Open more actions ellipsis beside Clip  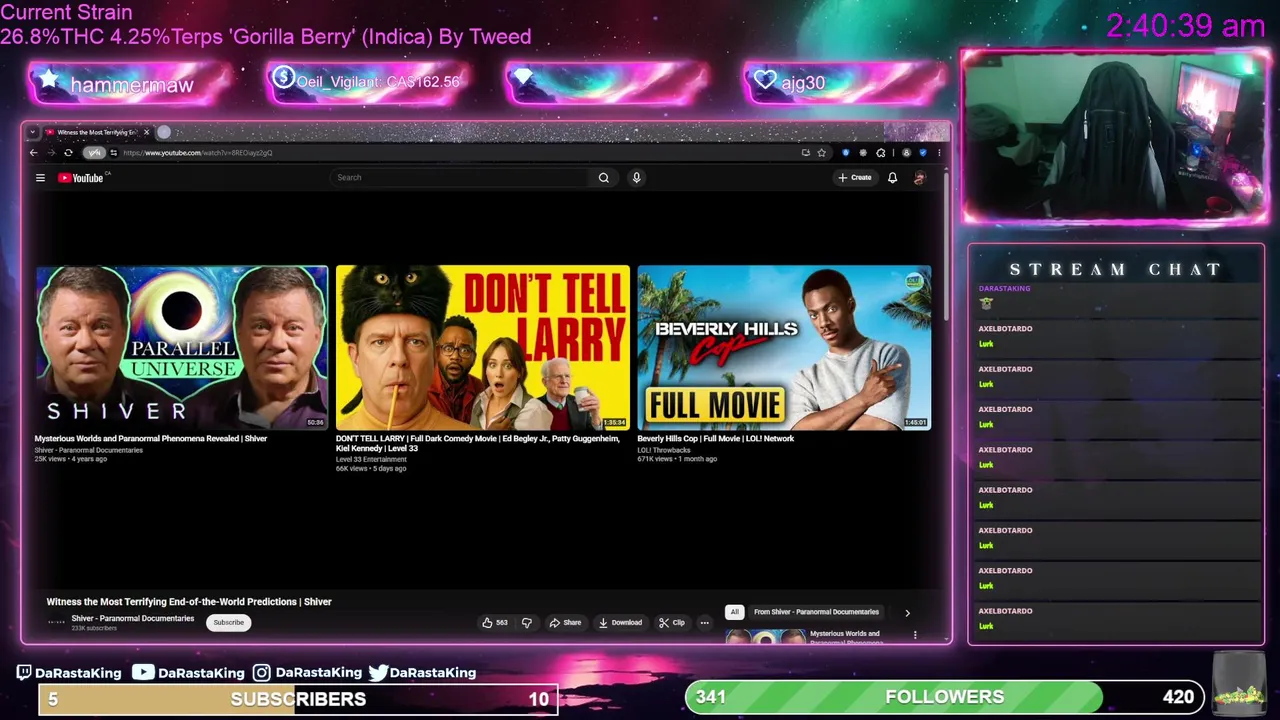[x=704, y=623]
